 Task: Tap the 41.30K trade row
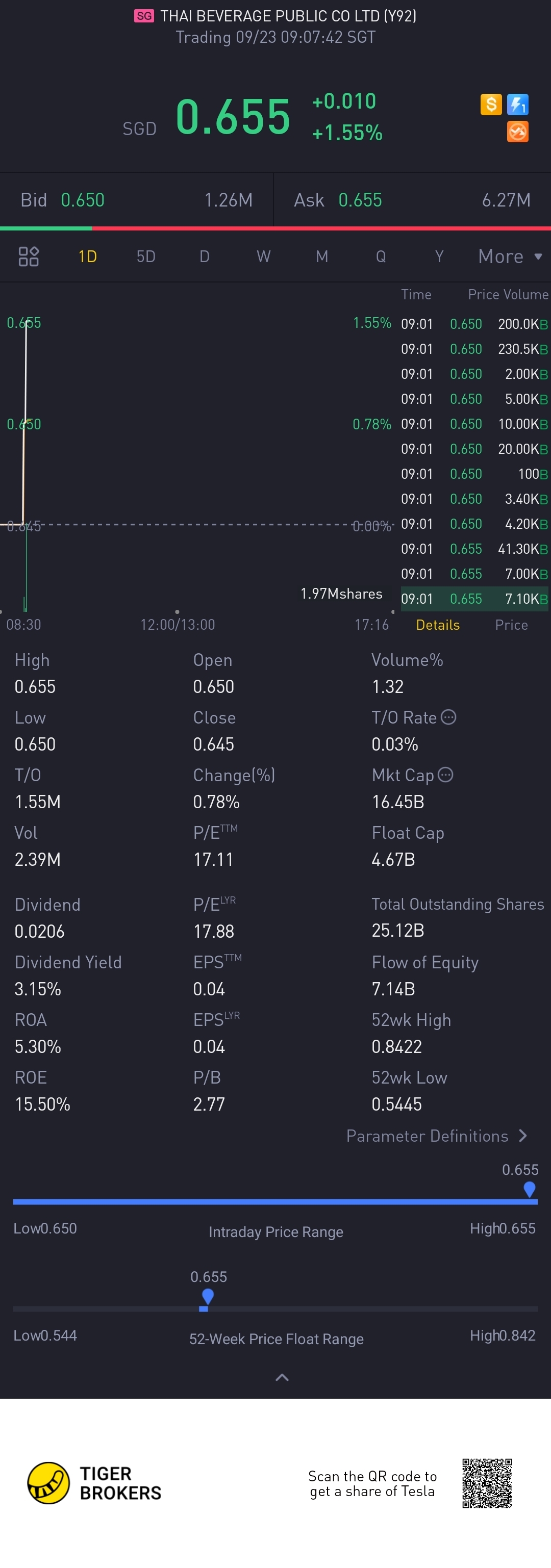click(x=474, y=549)
